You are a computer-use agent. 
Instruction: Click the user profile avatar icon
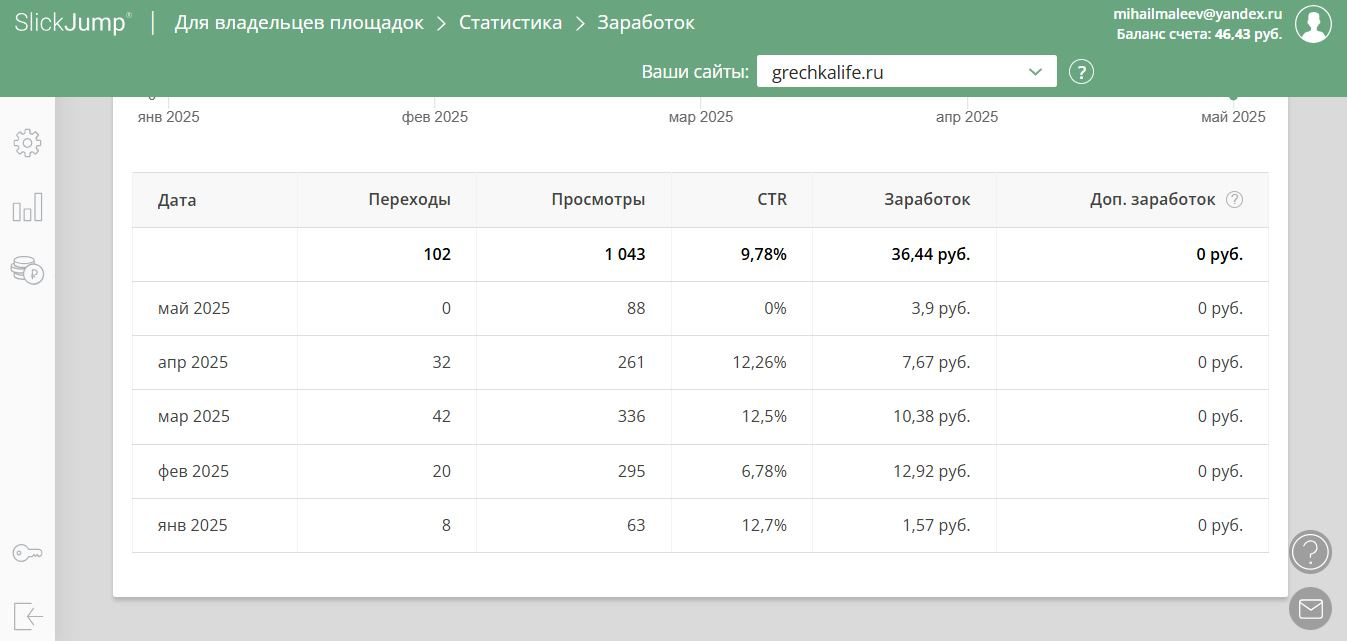point(1313,24)
